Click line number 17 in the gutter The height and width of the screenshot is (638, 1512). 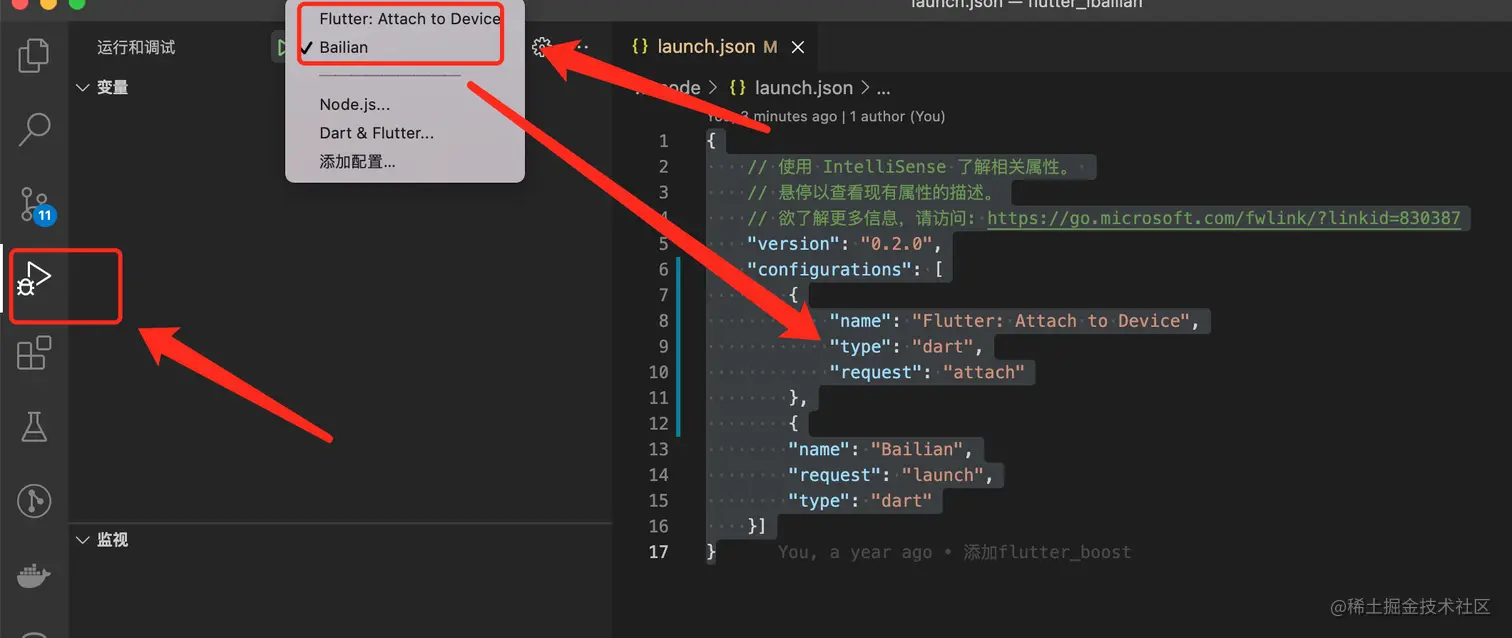[x=658, y=552]
